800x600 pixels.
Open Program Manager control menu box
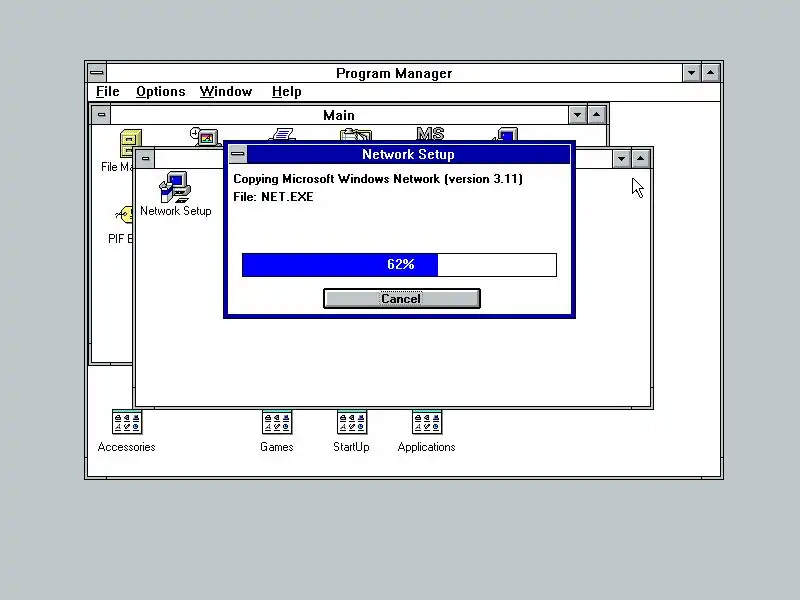(97, 73)
